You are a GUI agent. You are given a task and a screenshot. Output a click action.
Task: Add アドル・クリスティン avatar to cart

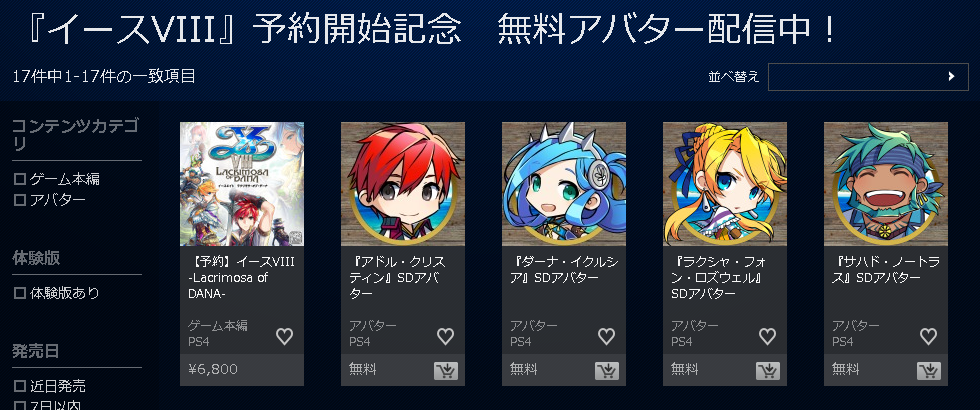tap(446, 371)
